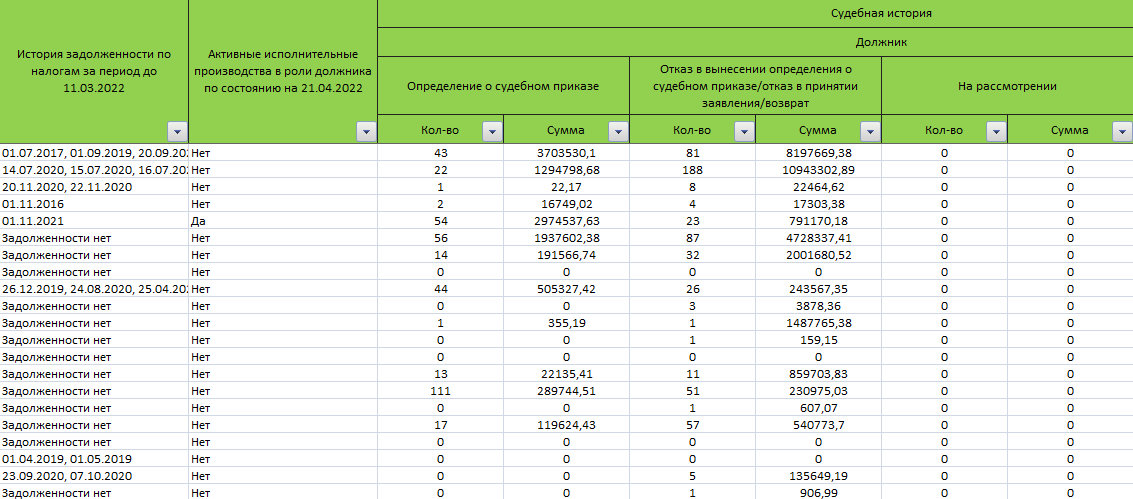Open filter dropdown for tax debt history column
Image resolution: width=1133 pixels, height=499 pixels.
[x=177, y=131]
